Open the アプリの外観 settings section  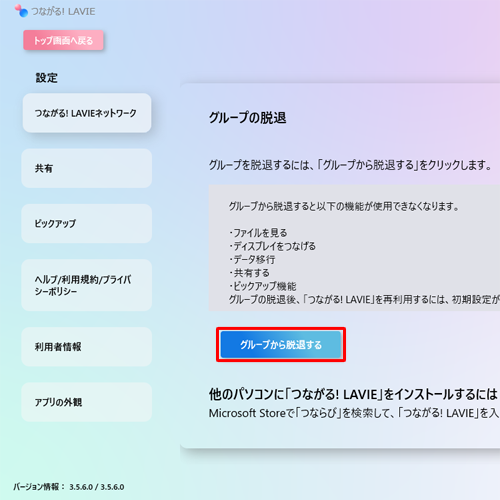(x=87, y=402)
